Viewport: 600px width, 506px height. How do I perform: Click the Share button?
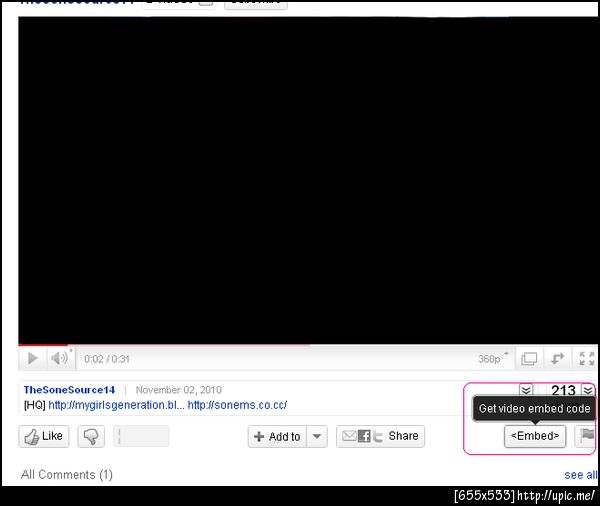pos(380,436)
